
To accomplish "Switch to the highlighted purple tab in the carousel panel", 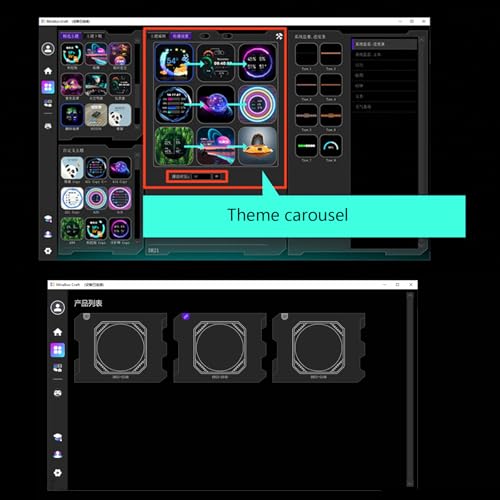I will coord(180,36).
